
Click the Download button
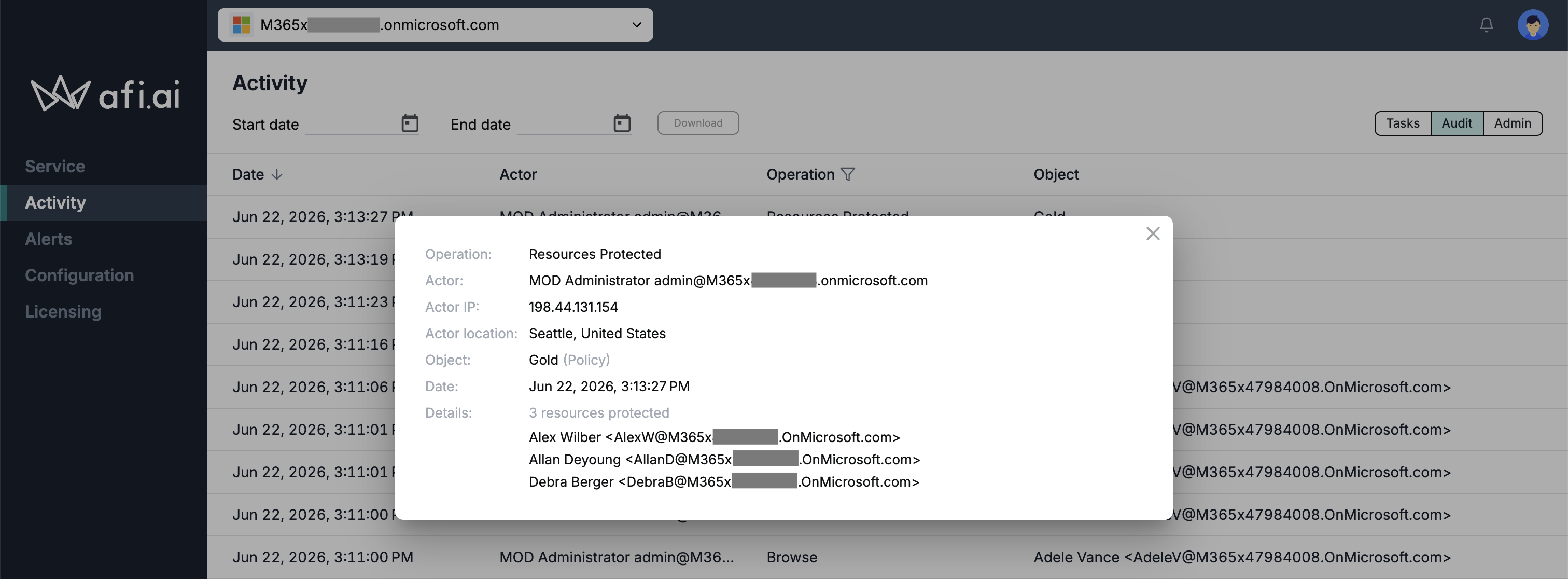[x=698, y=123]
